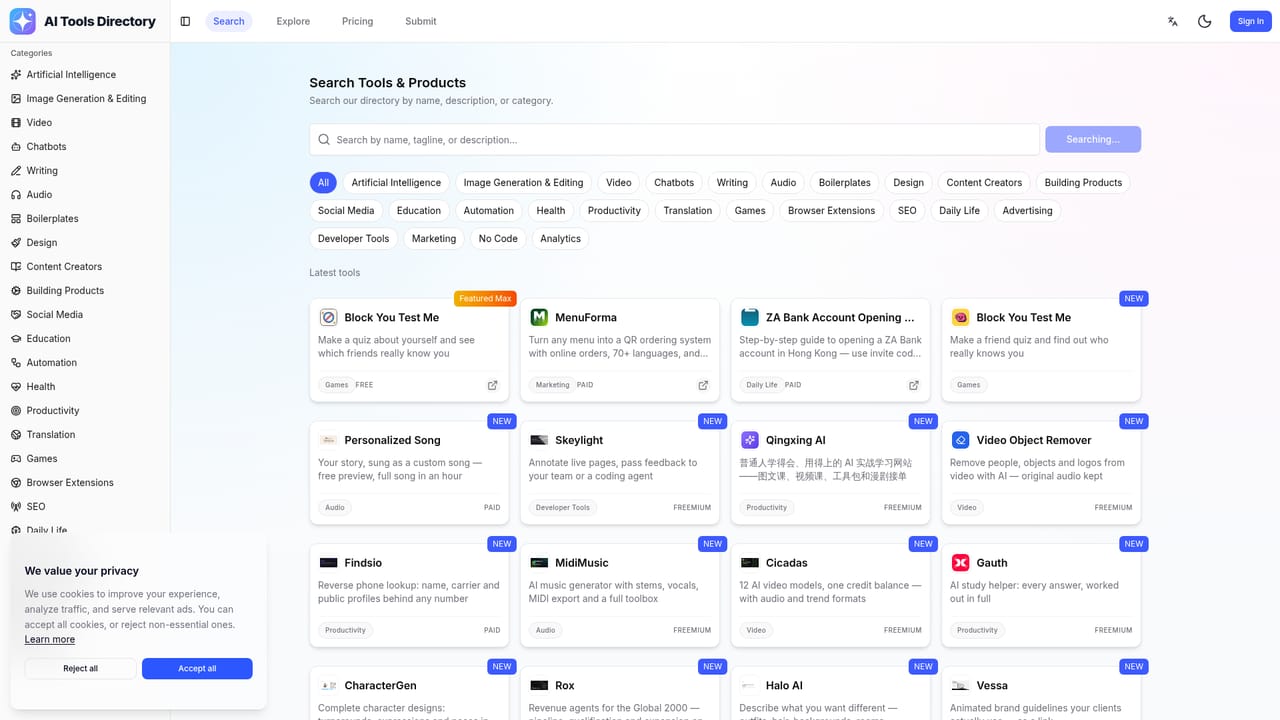This screenshot has width=1280, height=720.
Task: Click the Gauth card logo
Action: (960, 563)
